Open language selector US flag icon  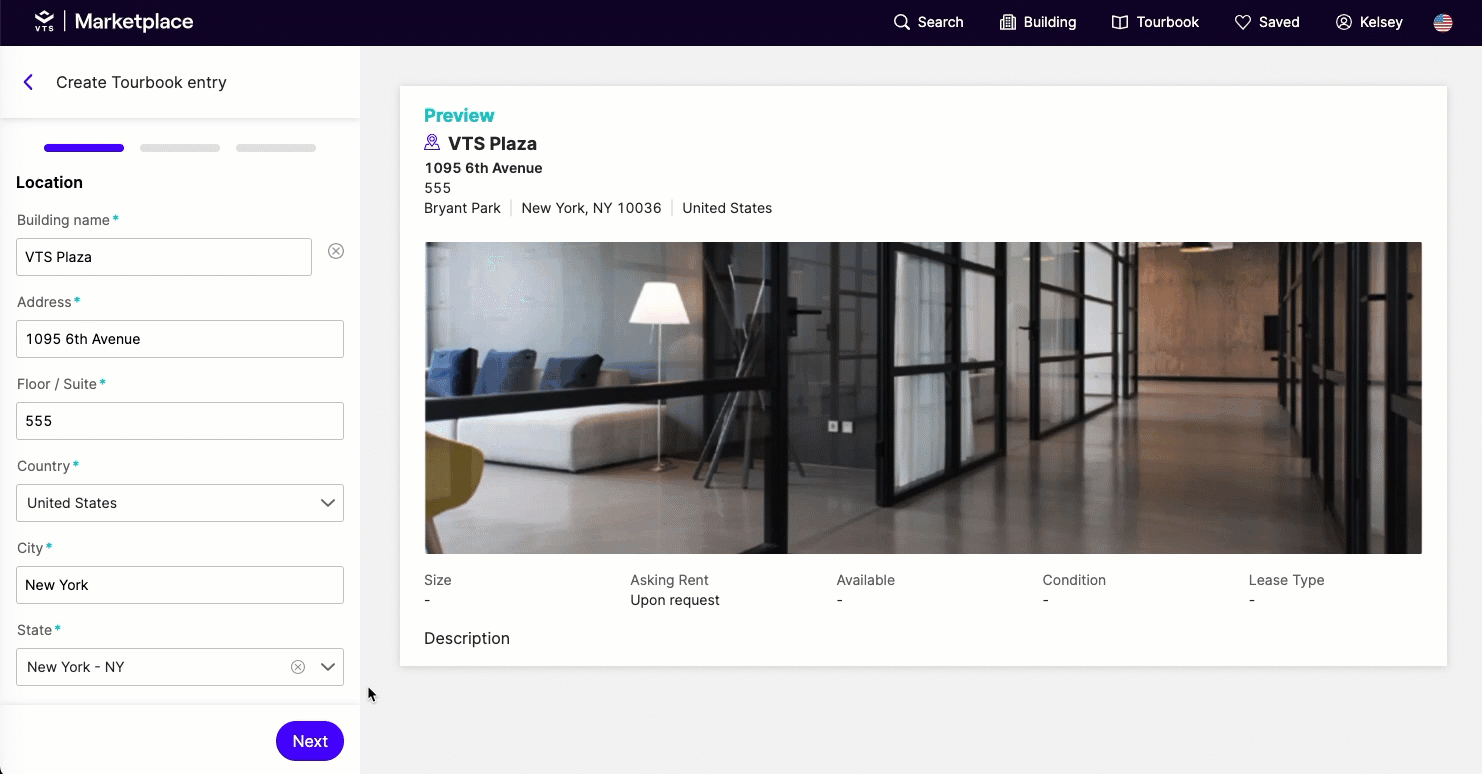point(1443,22)
